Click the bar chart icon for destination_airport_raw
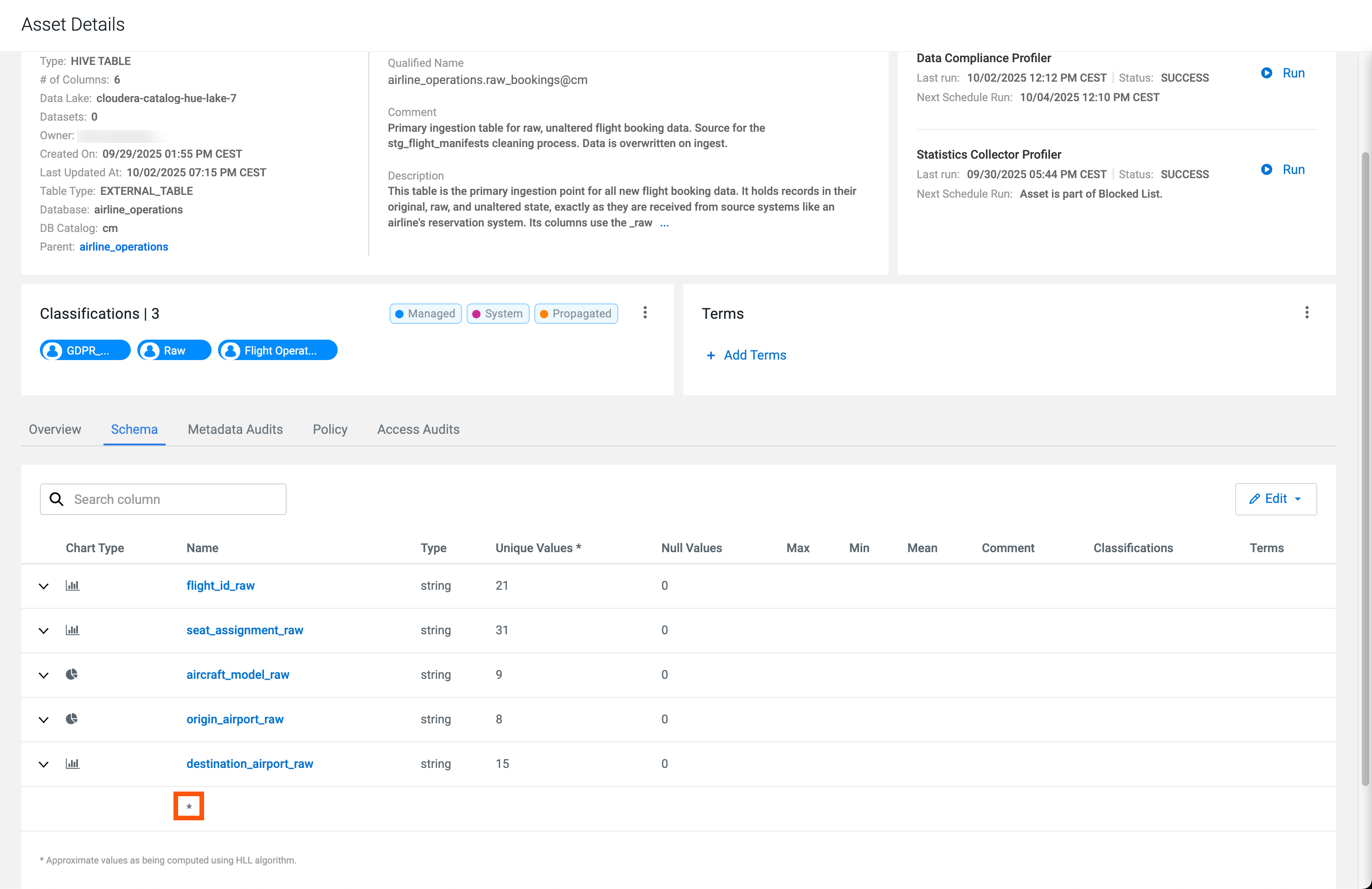 72,764
